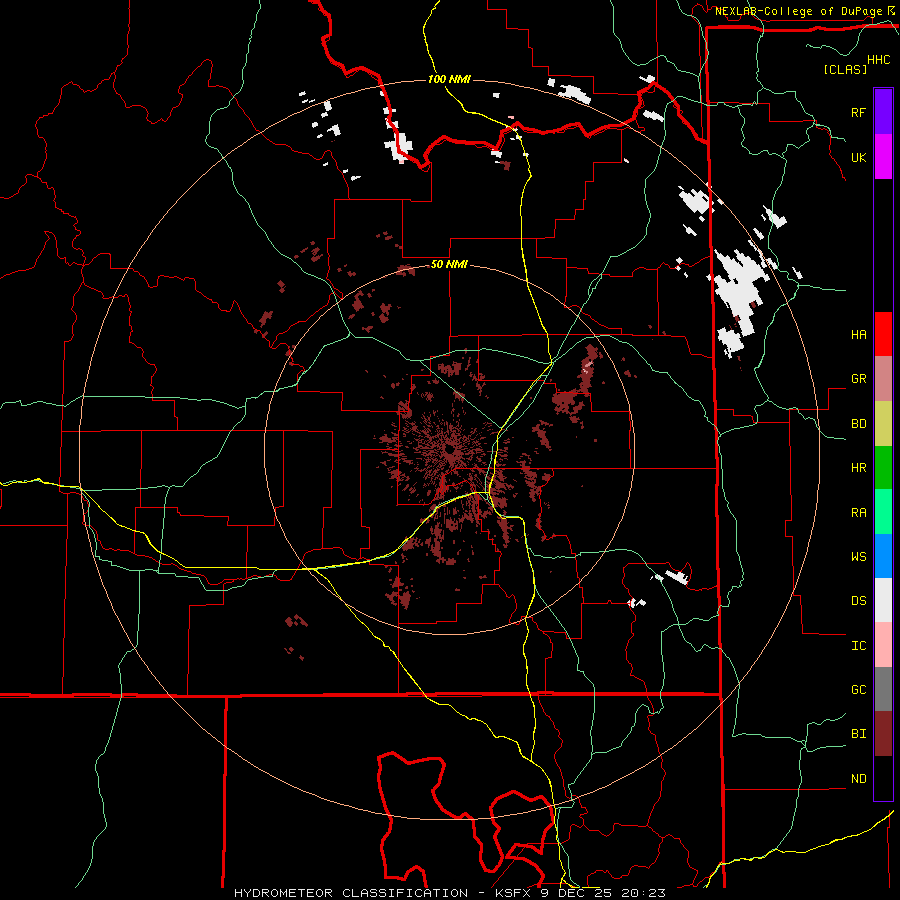Click the 'GC' legend label
The width and height of the screenshot is (900, 900).
(858, 690)
